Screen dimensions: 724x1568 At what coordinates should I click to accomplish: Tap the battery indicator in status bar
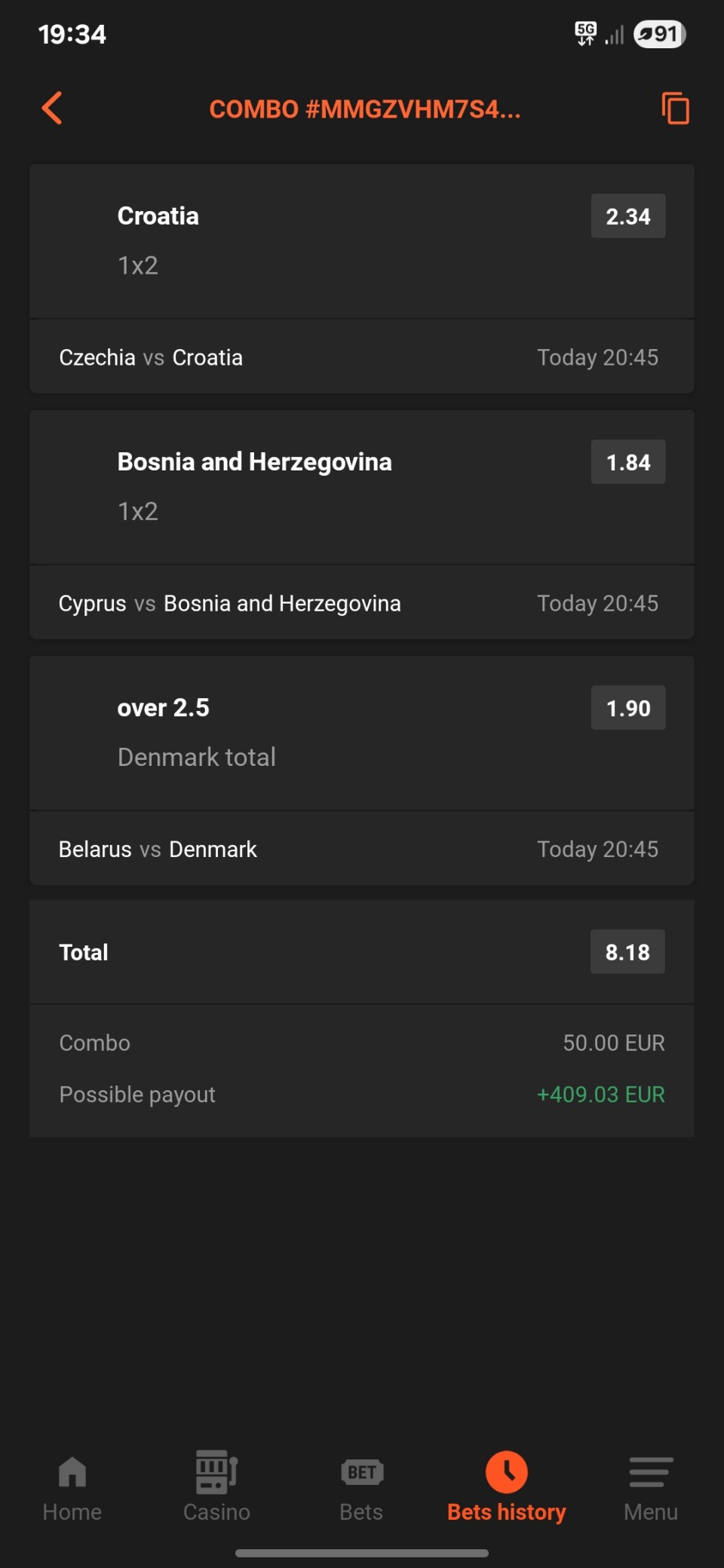tap(660, 34)
